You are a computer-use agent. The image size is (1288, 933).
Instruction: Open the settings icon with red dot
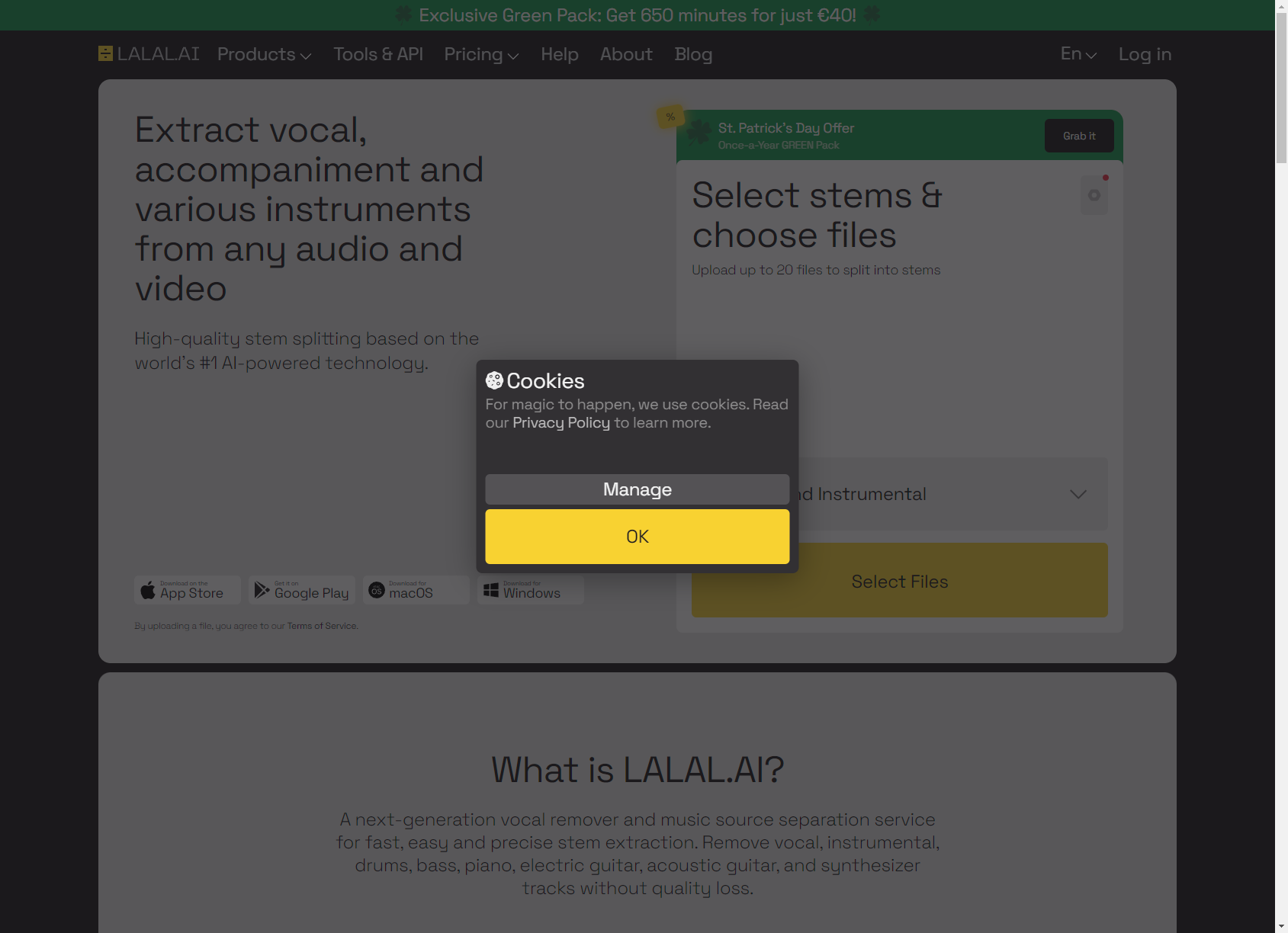[x=1094, y=195]
